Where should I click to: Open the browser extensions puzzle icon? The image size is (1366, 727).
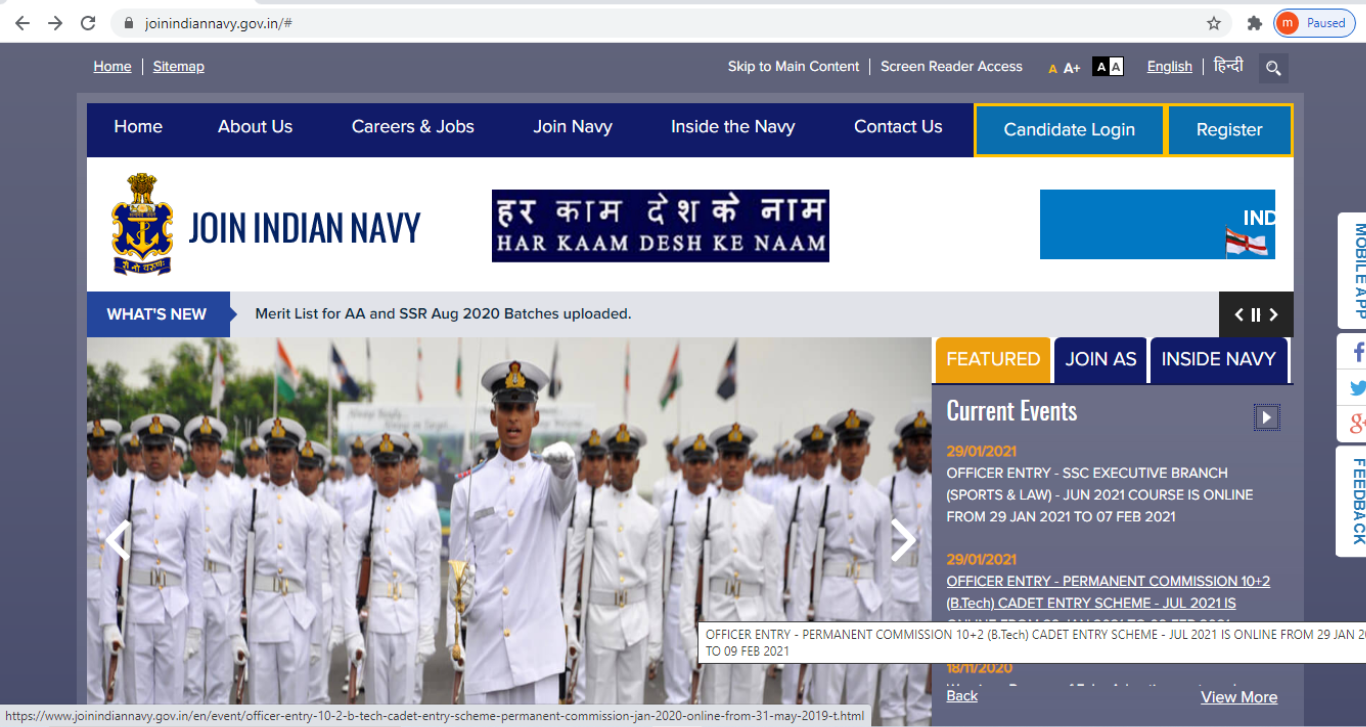pyautogui.click(x=1254, y=23)
